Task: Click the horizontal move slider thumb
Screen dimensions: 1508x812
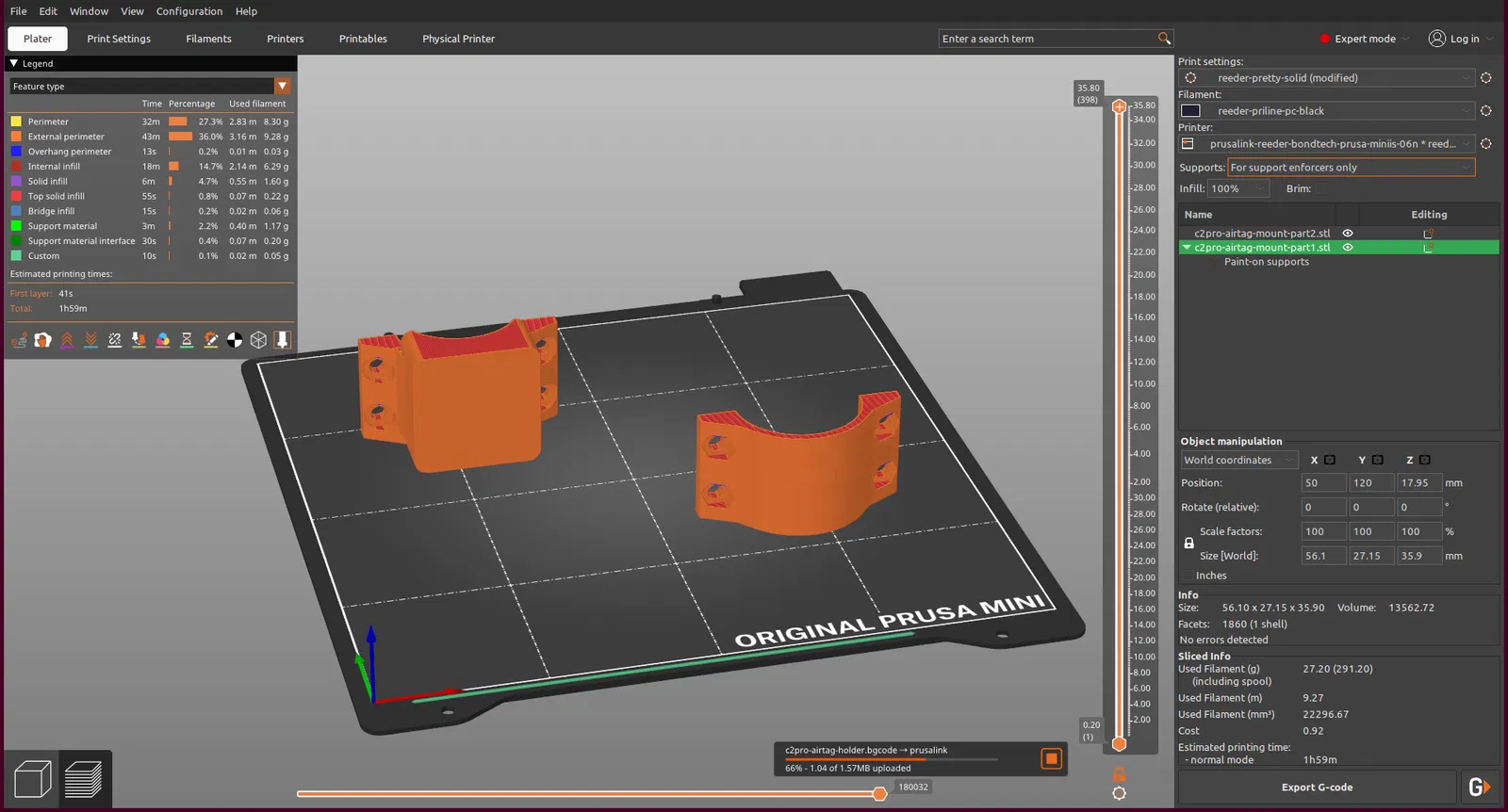Action: click(x=879, y=794)
